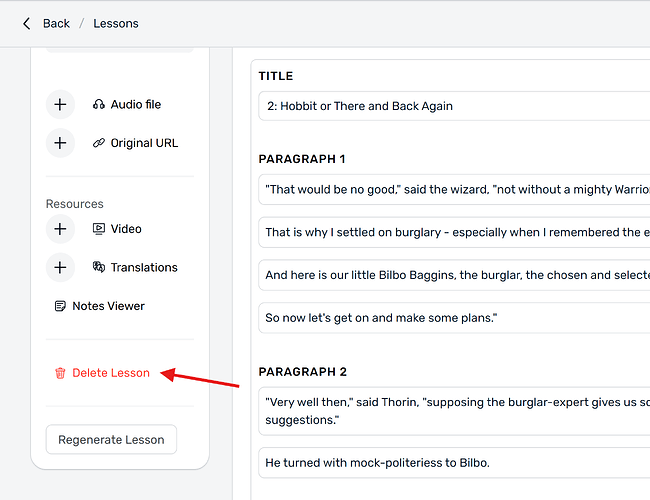The width and height of the screenshot is (650, 500).
Task: Select the Audio file label
Action: click(136, 104)
